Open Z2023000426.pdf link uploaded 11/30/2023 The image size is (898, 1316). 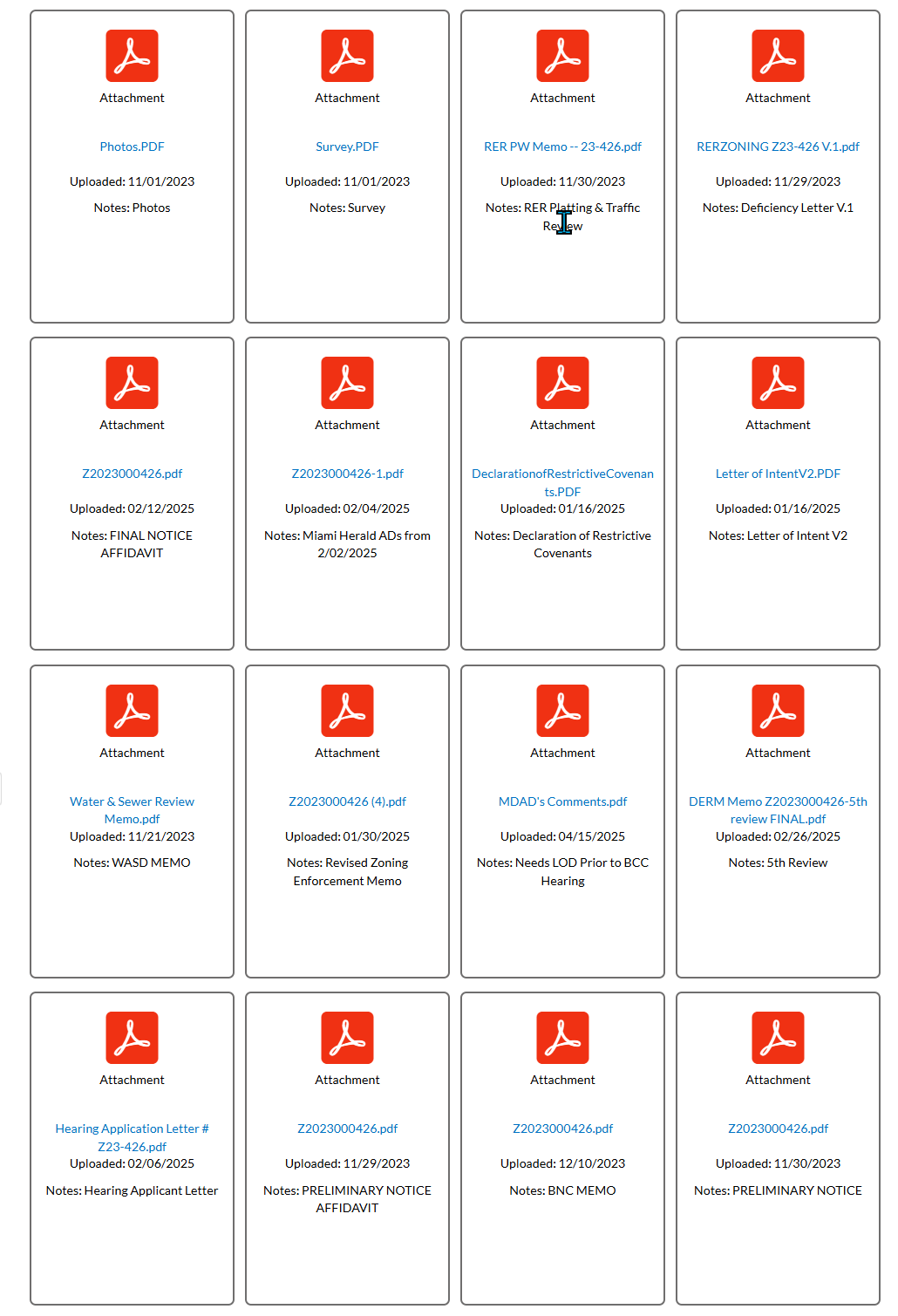pos(778,1128)
